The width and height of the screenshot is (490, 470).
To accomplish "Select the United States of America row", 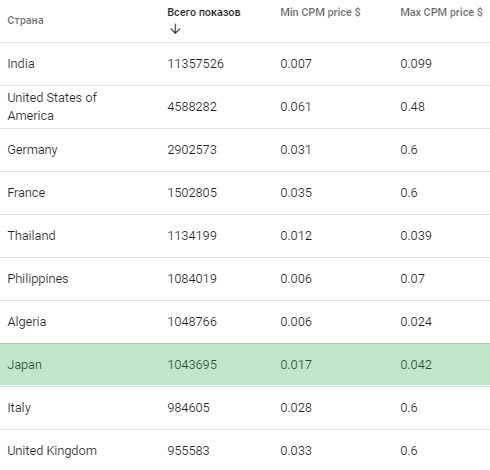I will click(245, 107).
